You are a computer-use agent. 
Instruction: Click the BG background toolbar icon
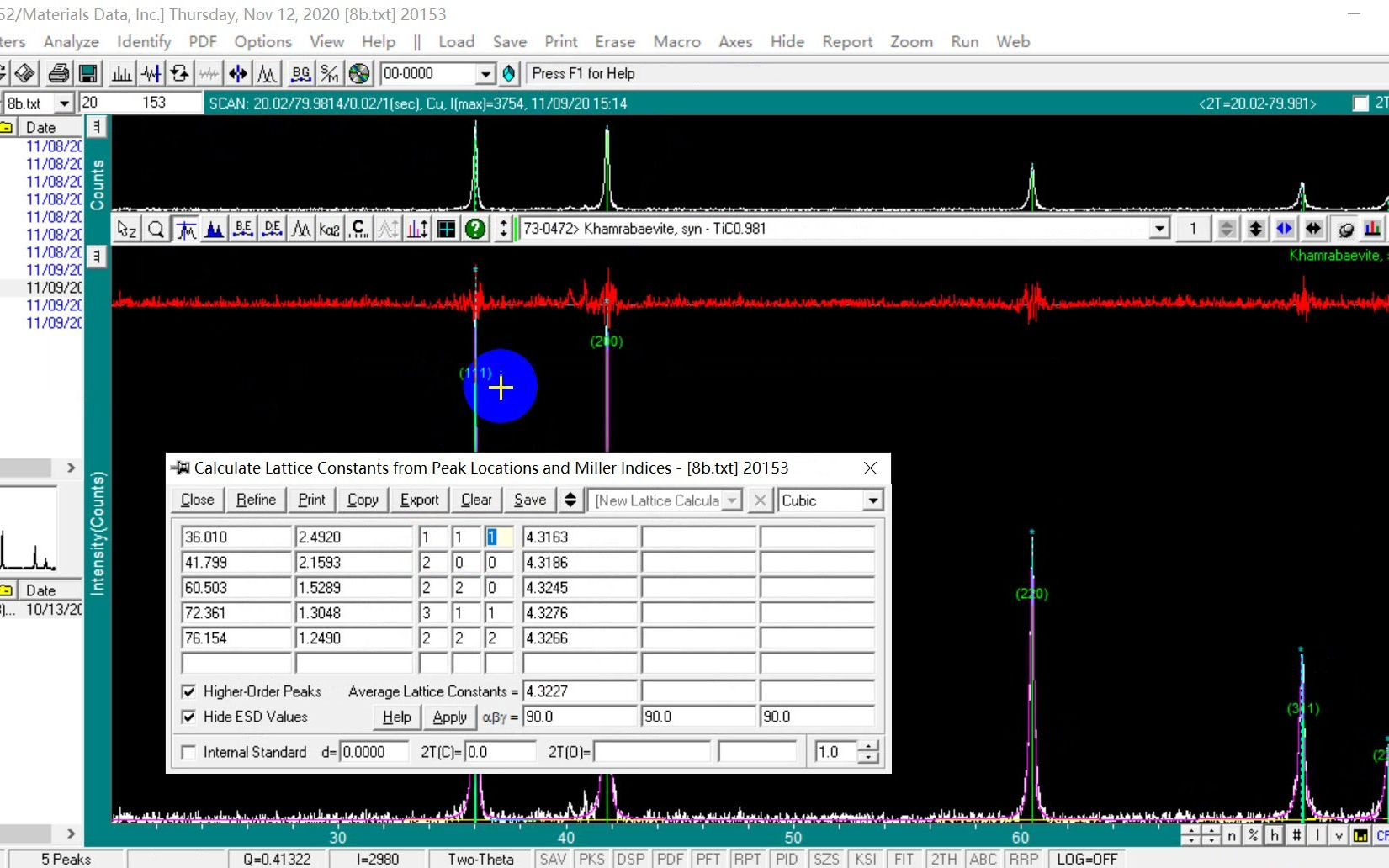[x=300, y=74]
